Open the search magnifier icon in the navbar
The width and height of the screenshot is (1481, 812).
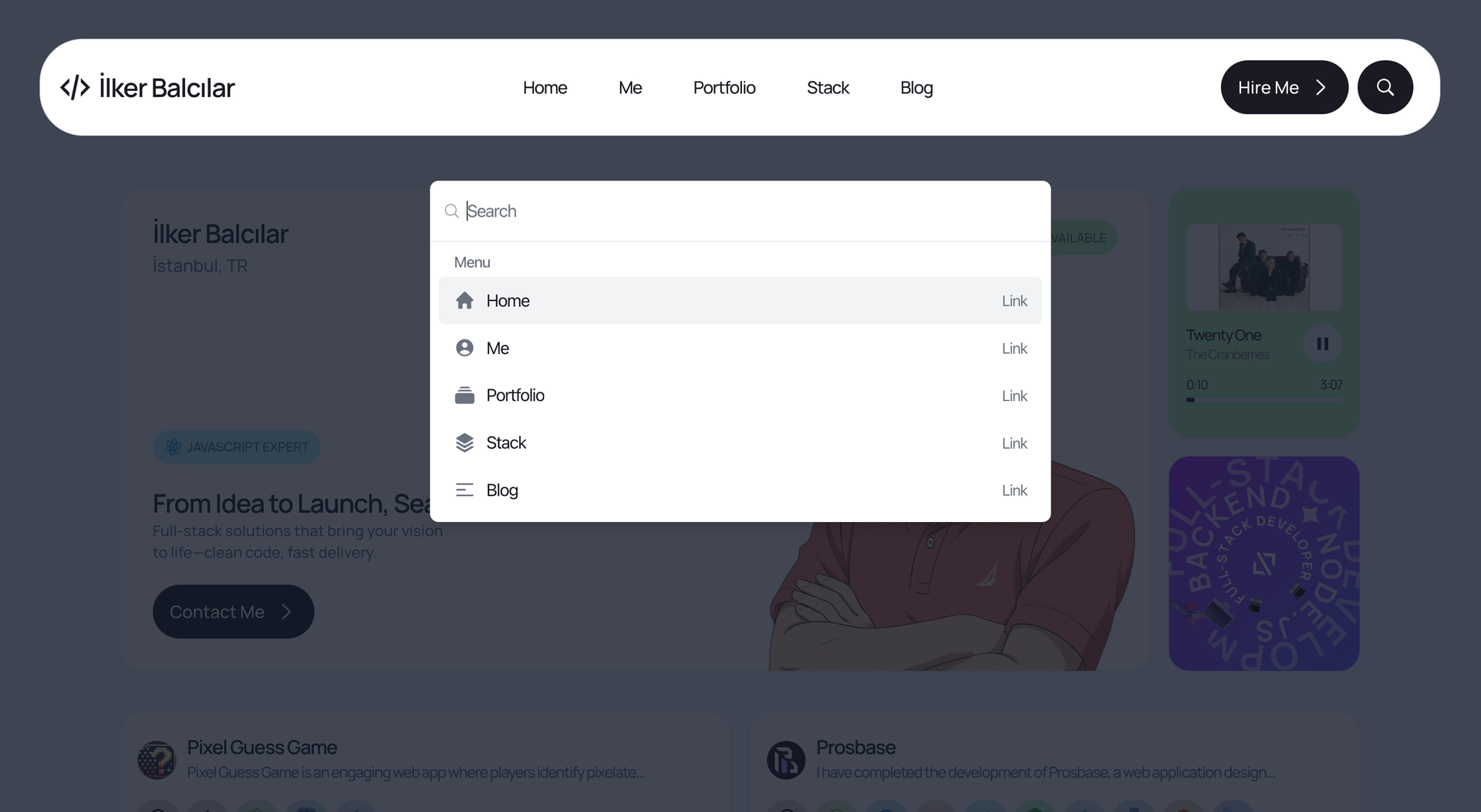(1385, 87)
